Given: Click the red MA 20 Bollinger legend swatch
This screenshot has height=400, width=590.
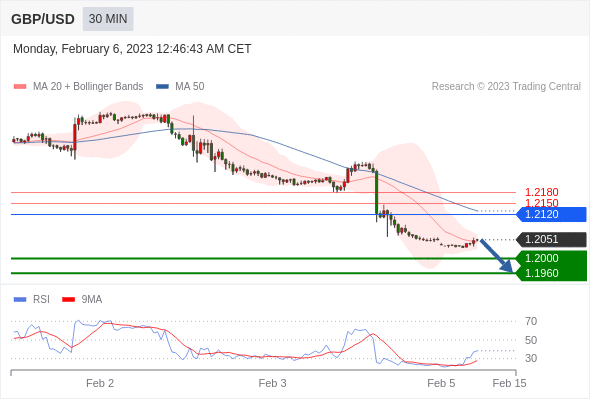Looking at the screenshot, I should 20,87.
